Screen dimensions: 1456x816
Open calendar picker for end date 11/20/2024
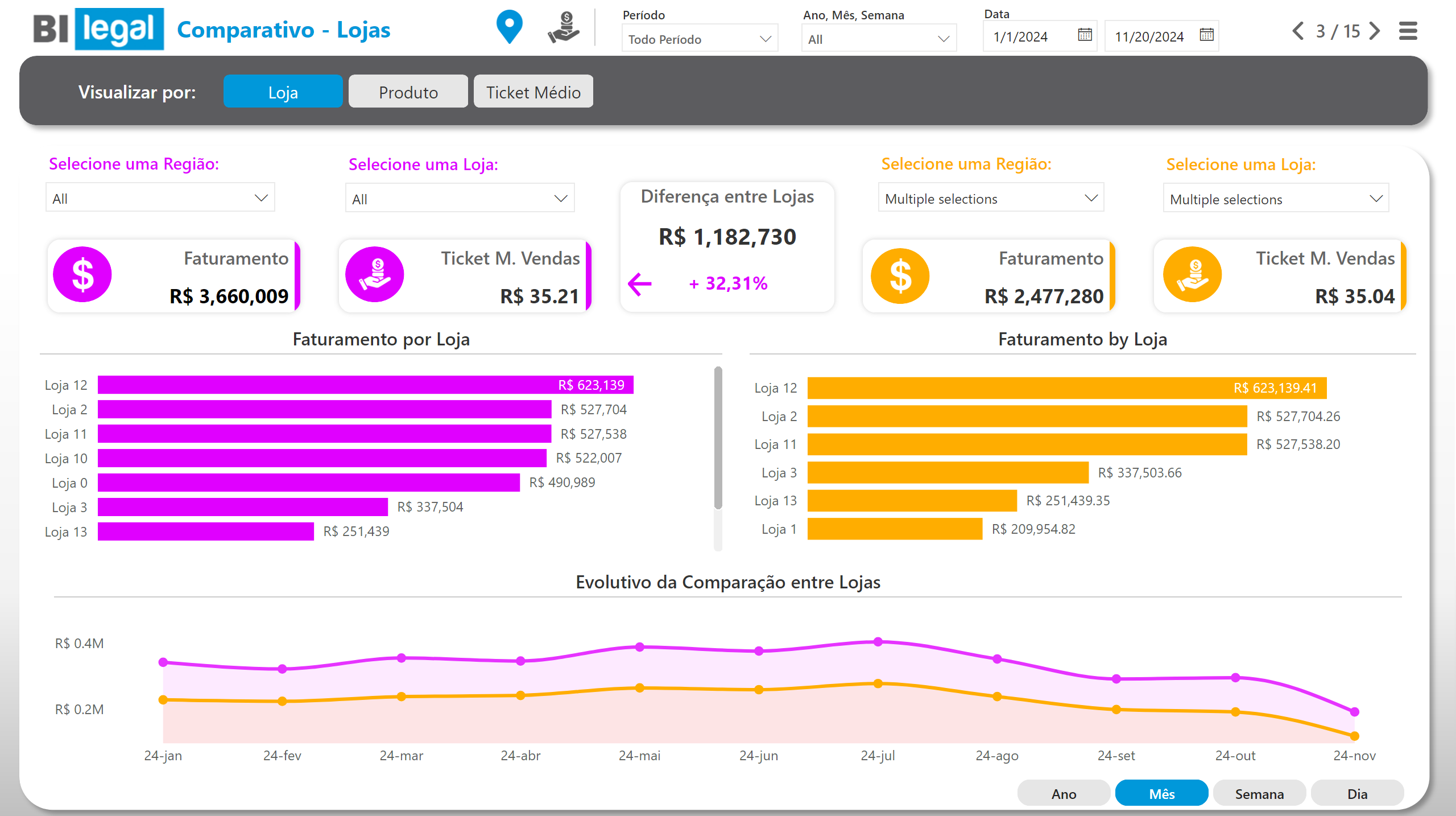click(x=1206, y=35)
